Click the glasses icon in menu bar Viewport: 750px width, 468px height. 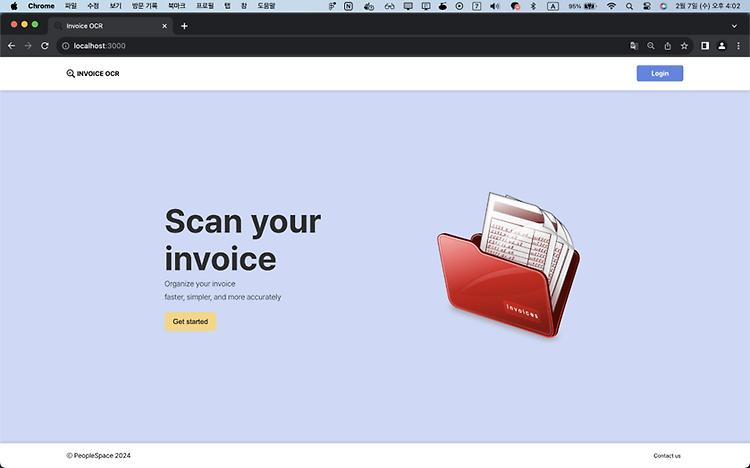[x=389, y=6]
